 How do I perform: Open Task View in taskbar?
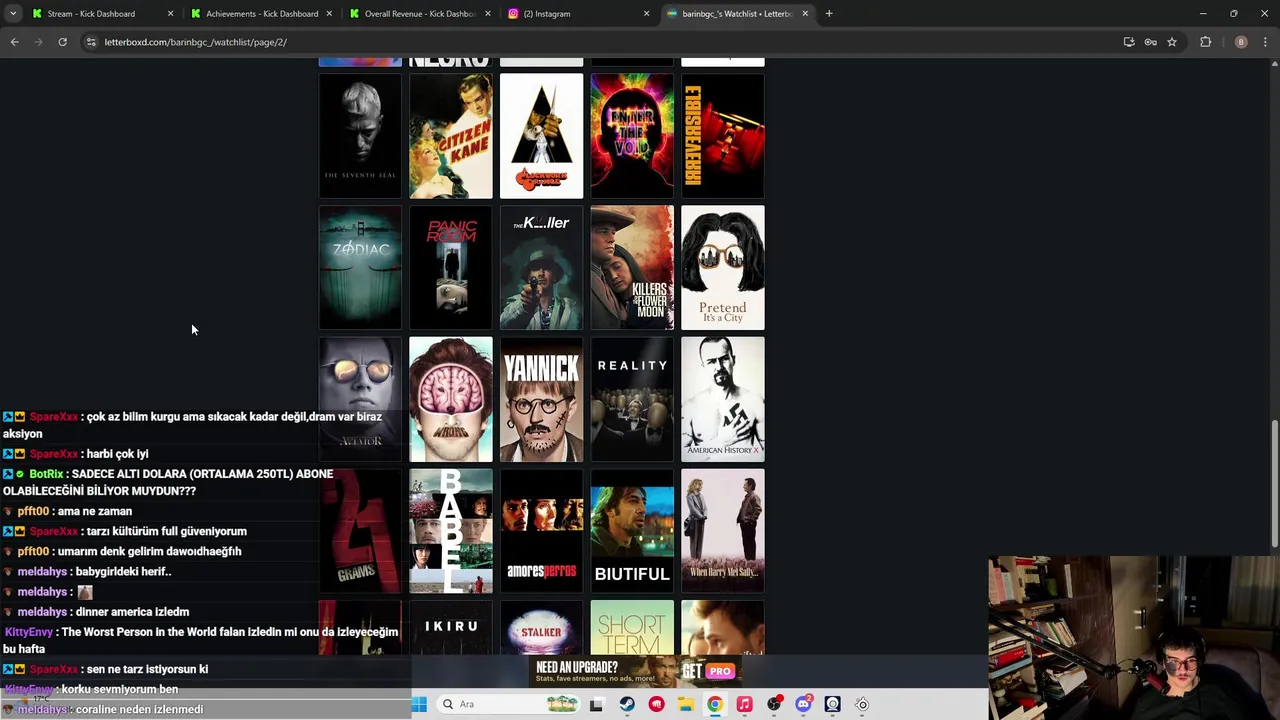coord(596,704)
